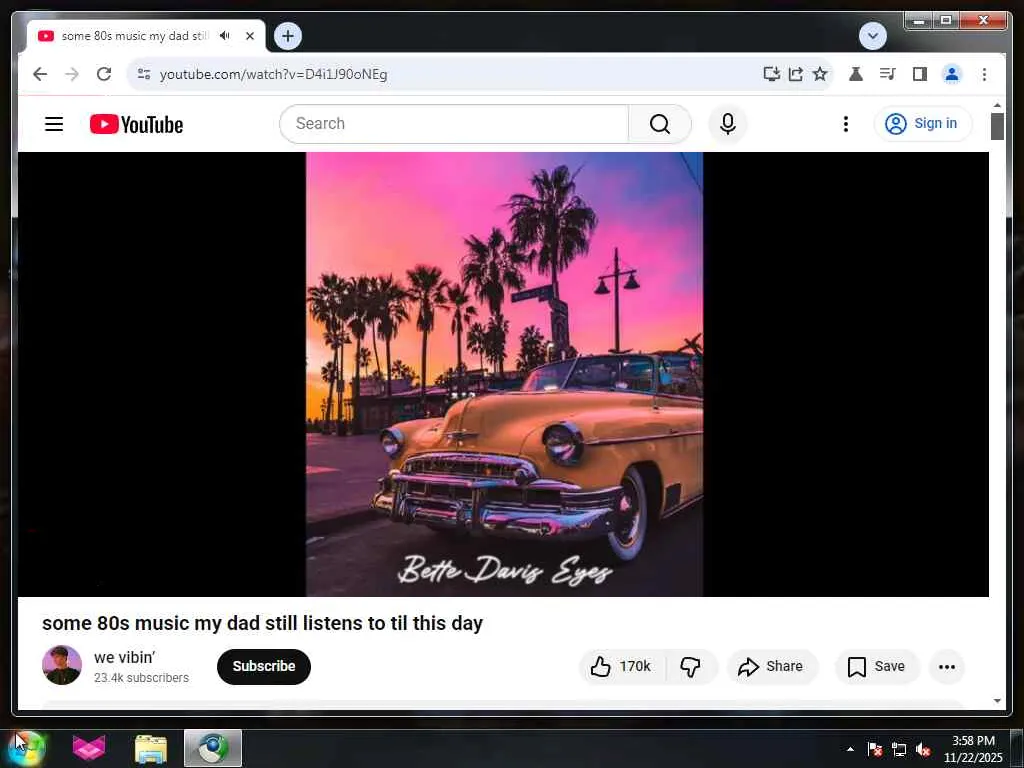This screenshot has height=768, width=1024.
Task: Subscribe to the we vibin' channel
Action: (x=264, y=666)
